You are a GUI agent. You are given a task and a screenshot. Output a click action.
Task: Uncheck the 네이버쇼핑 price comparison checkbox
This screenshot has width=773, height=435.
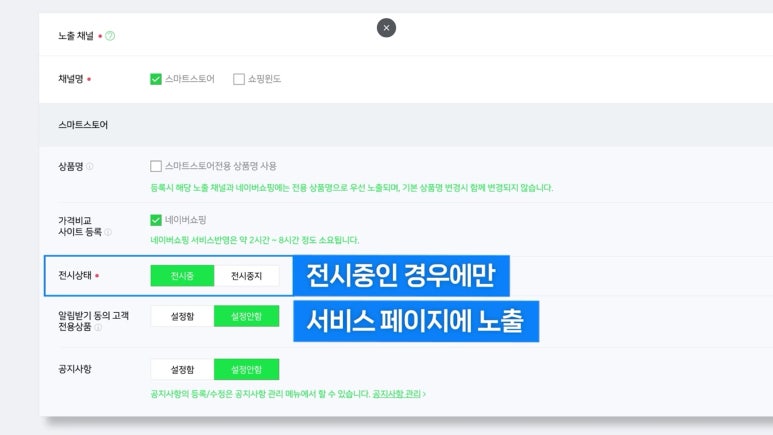(x=156, y=220)
